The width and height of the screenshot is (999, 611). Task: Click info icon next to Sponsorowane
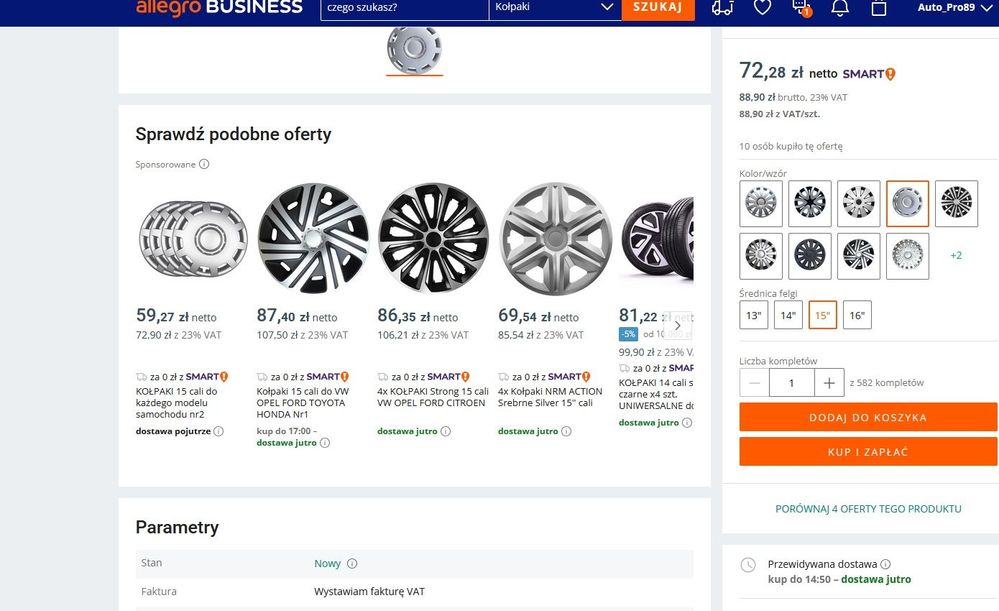pyautogui.click(x=204, y=164)
